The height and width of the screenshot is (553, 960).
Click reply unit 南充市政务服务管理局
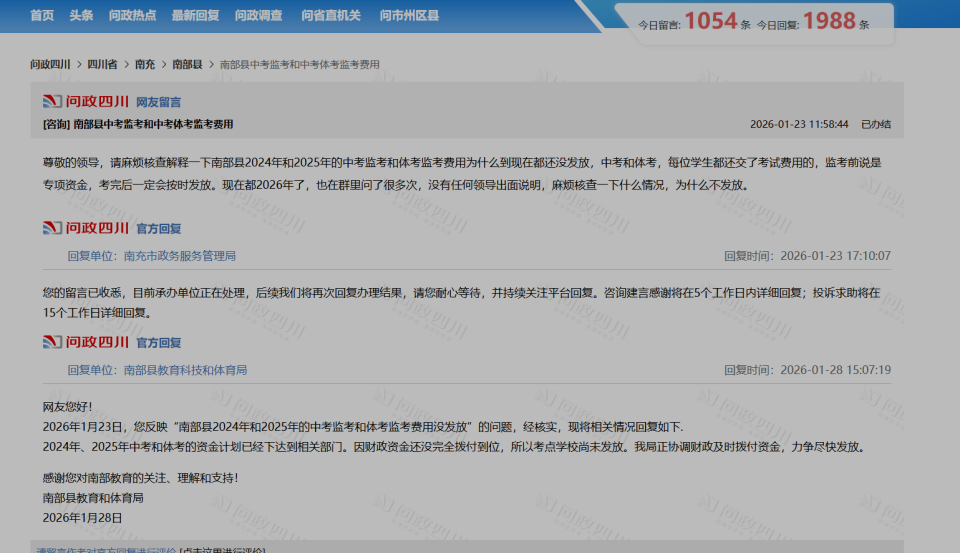179,256
